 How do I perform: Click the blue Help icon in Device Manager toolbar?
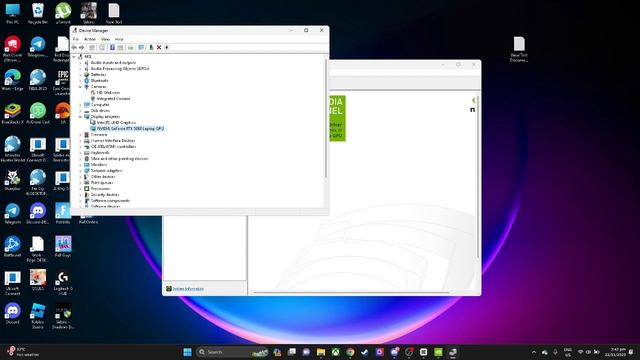[112, 48]
